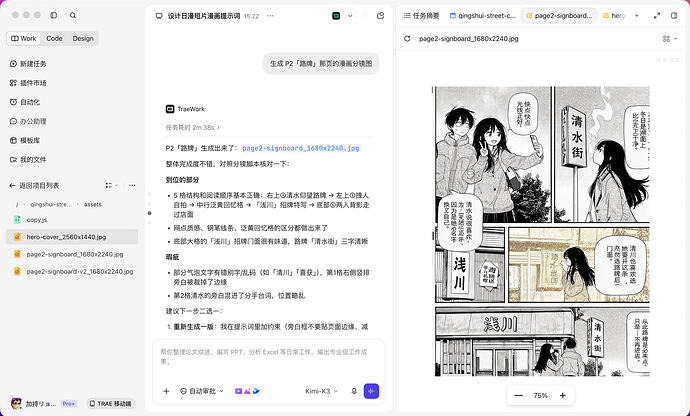Screen dimensions: 690x416
Task: Navigate to assets breadcrumb folder
Action: 92,204
